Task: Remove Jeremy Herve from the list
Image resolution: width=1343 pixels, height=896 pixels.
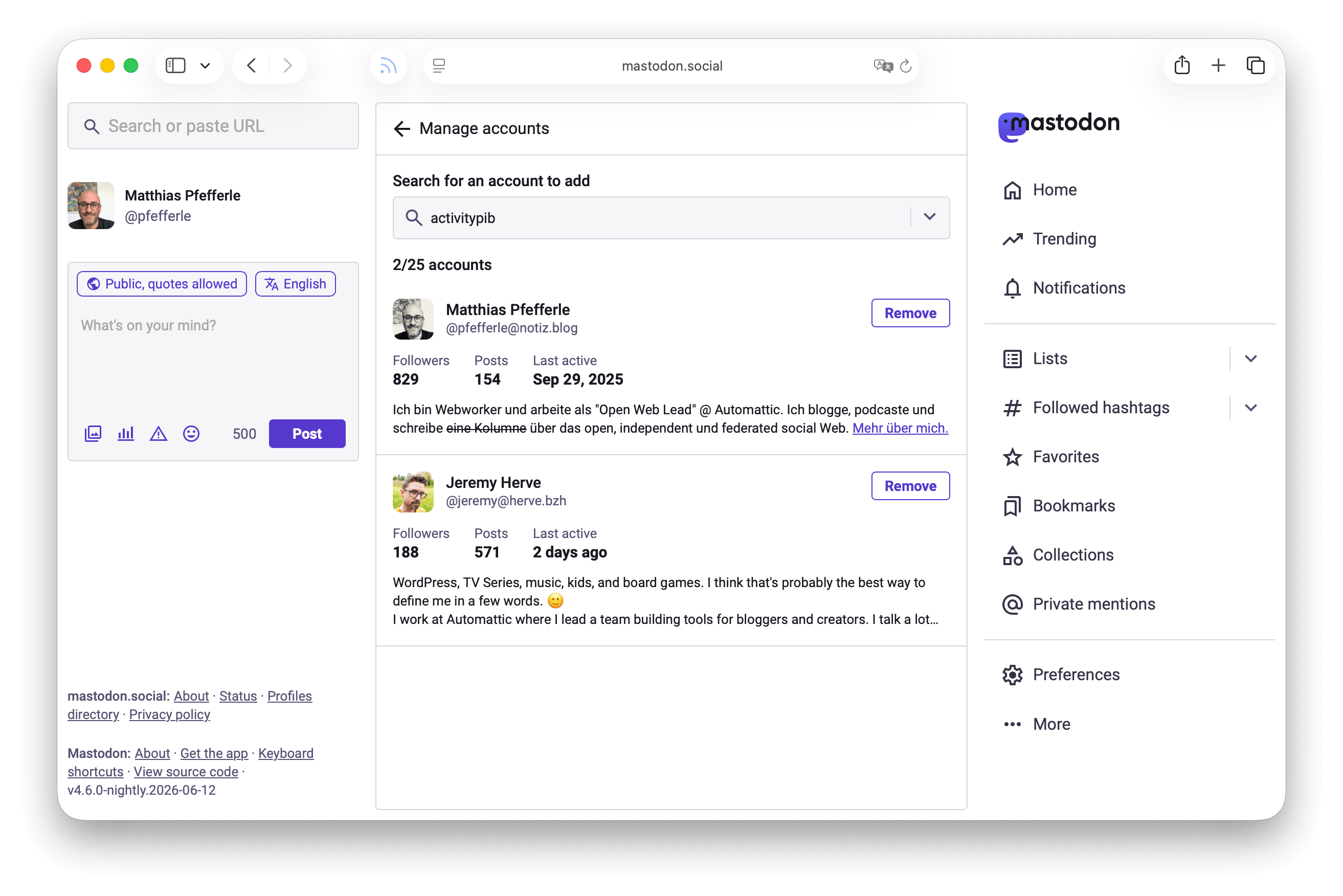Action: (910, 486)
